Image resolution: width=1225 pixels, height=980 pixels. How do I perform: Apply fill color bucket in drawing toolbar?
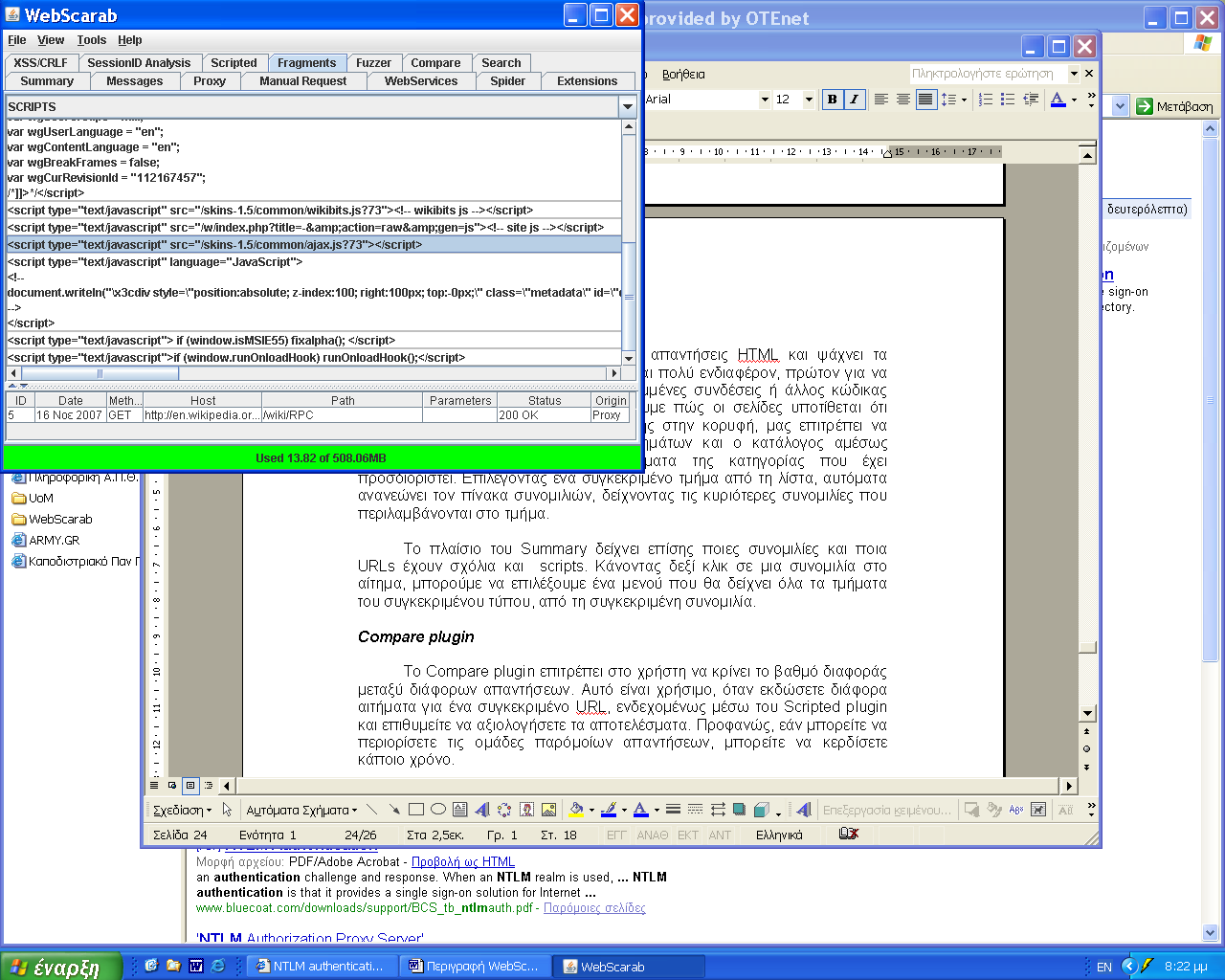point(576,810)
